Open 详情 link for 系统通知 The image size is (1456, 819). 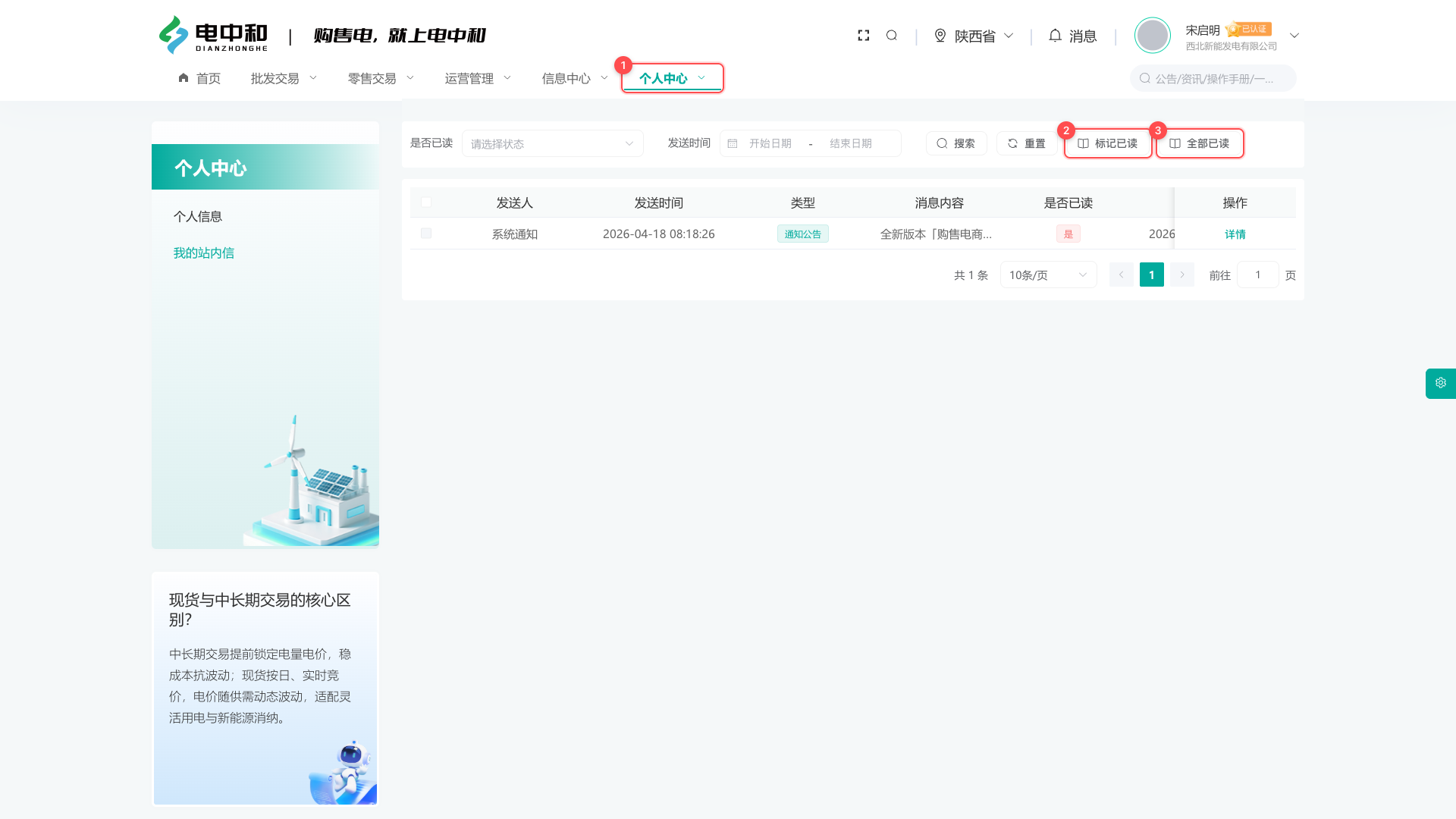(1235, 234)
